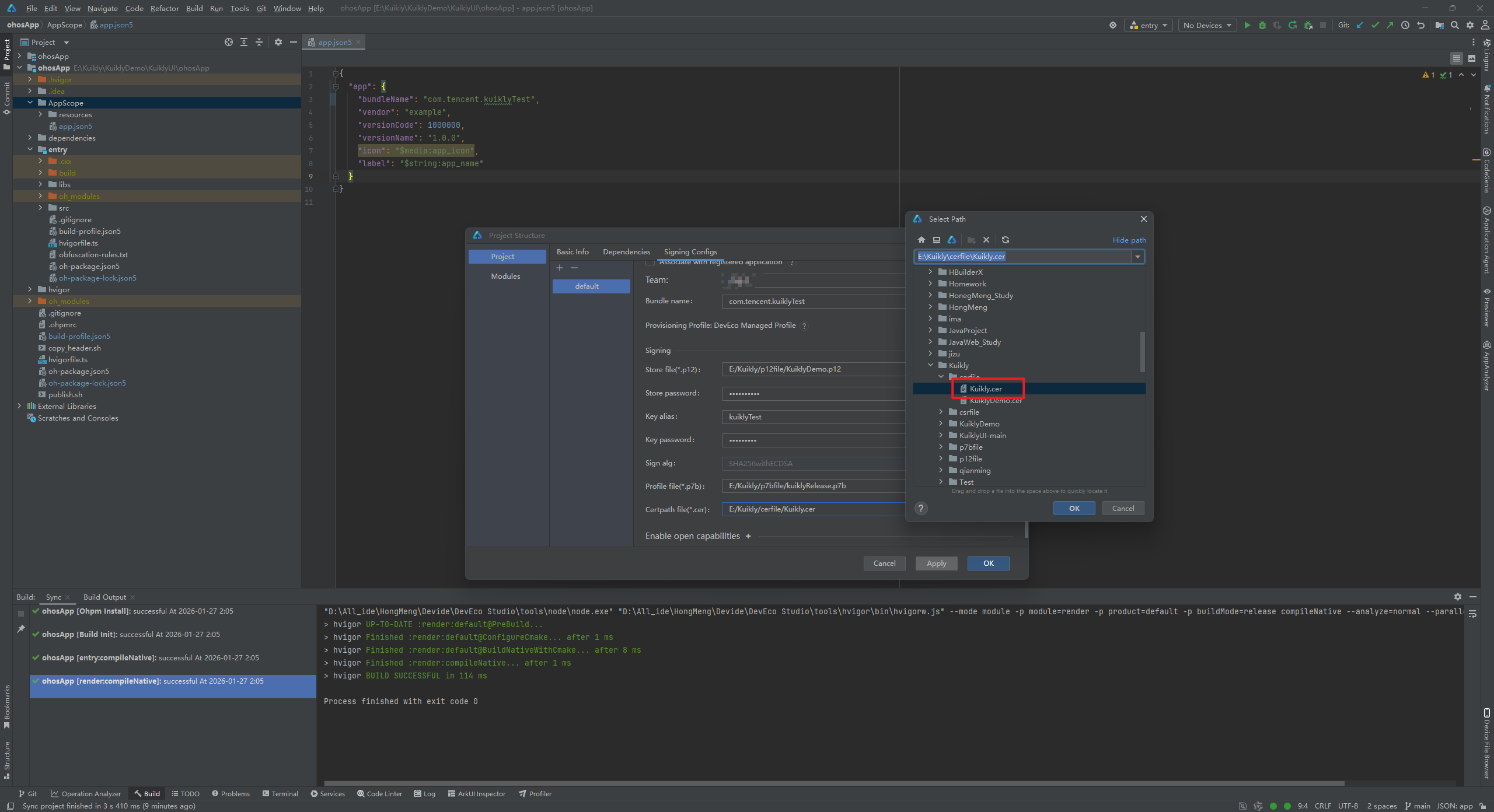Viewport: 1494px width, 812px height.
Task: Click the Home directory icon in Select Path
Action: pyautogui.click(x=921, y=240)
